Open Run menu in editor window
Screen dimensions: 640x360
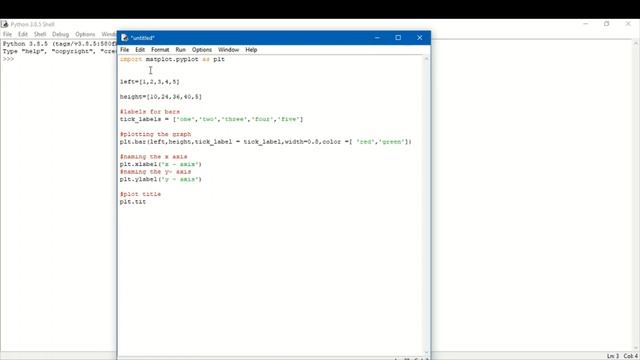click(180, 50)
